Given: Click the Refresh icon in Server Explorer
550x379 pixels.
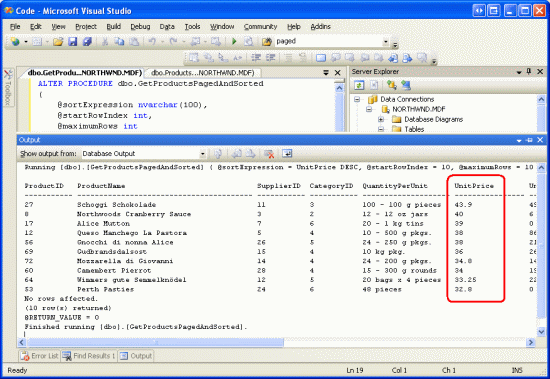Looking at the screenshot, I should 359,85.
